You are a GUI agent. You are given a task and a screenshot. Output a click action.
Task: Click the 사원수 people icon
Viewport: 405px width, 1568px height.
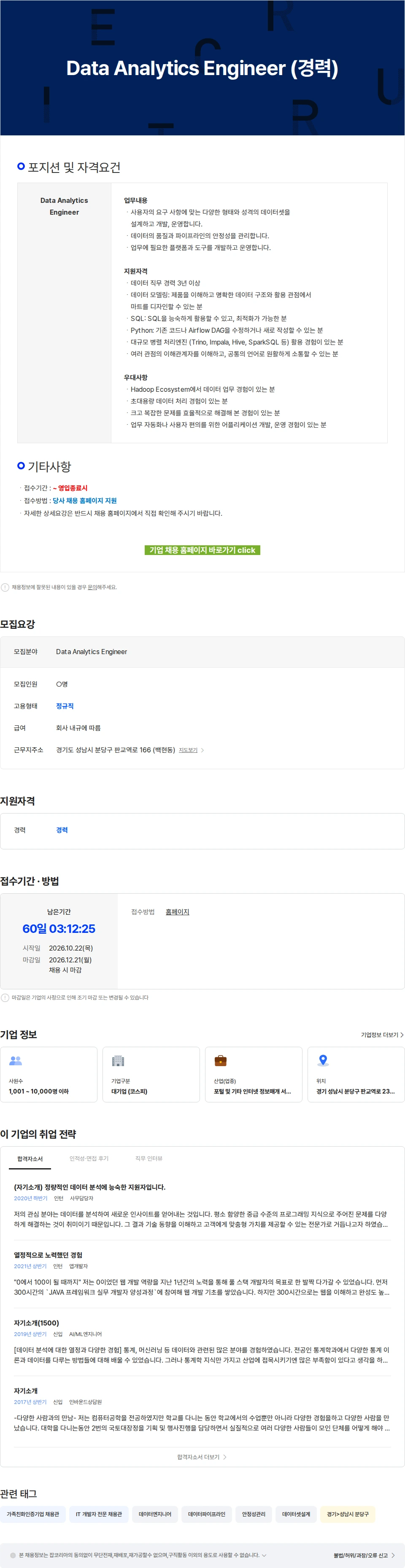coord(15,1061)
